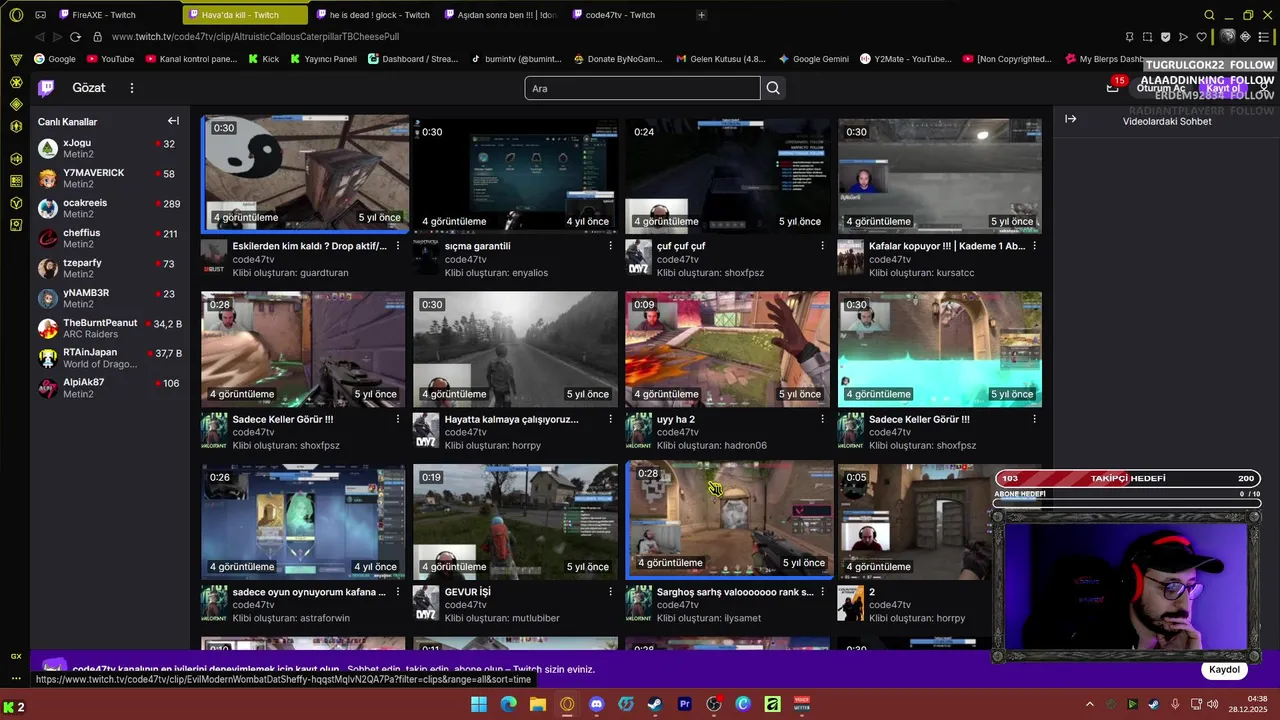
Task: Open Adobe Premiere Pro from the taskbar
Action: [685, 704]
